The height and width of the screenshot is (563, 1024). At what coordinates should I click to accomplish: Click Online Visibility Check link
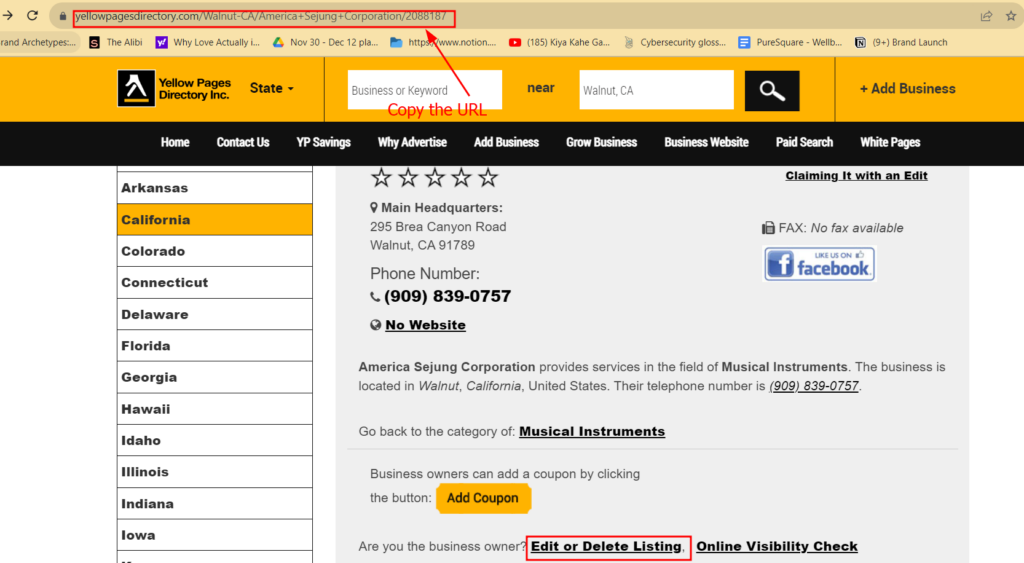[776, 547]
